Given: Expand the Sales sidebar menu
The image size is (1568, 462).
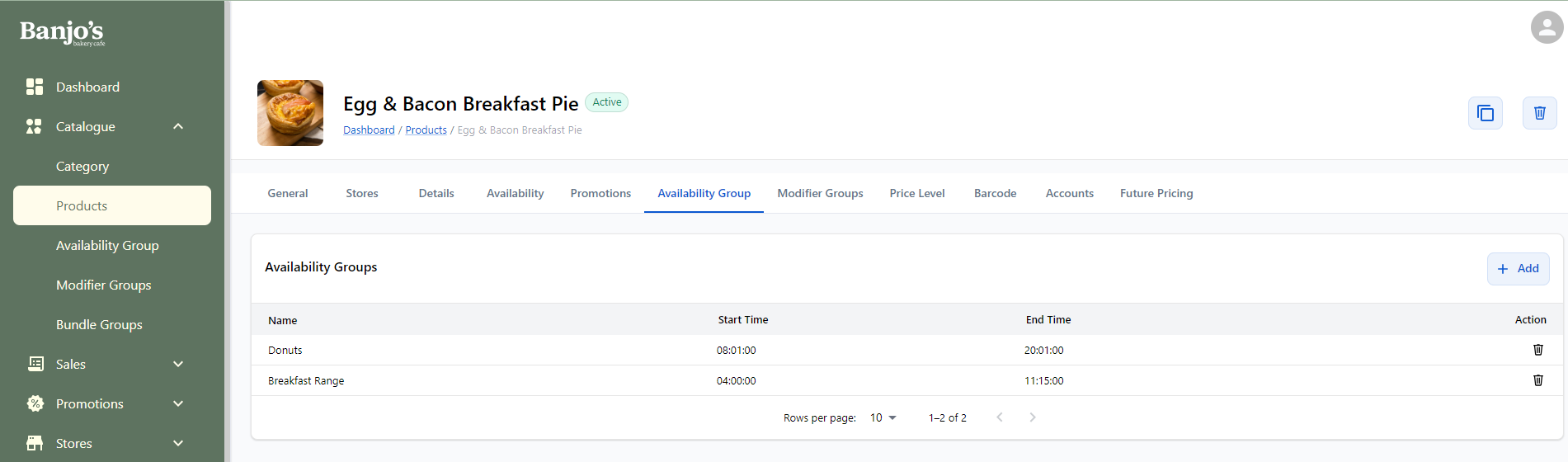Looking at the screenshot, I should (178, 364).
